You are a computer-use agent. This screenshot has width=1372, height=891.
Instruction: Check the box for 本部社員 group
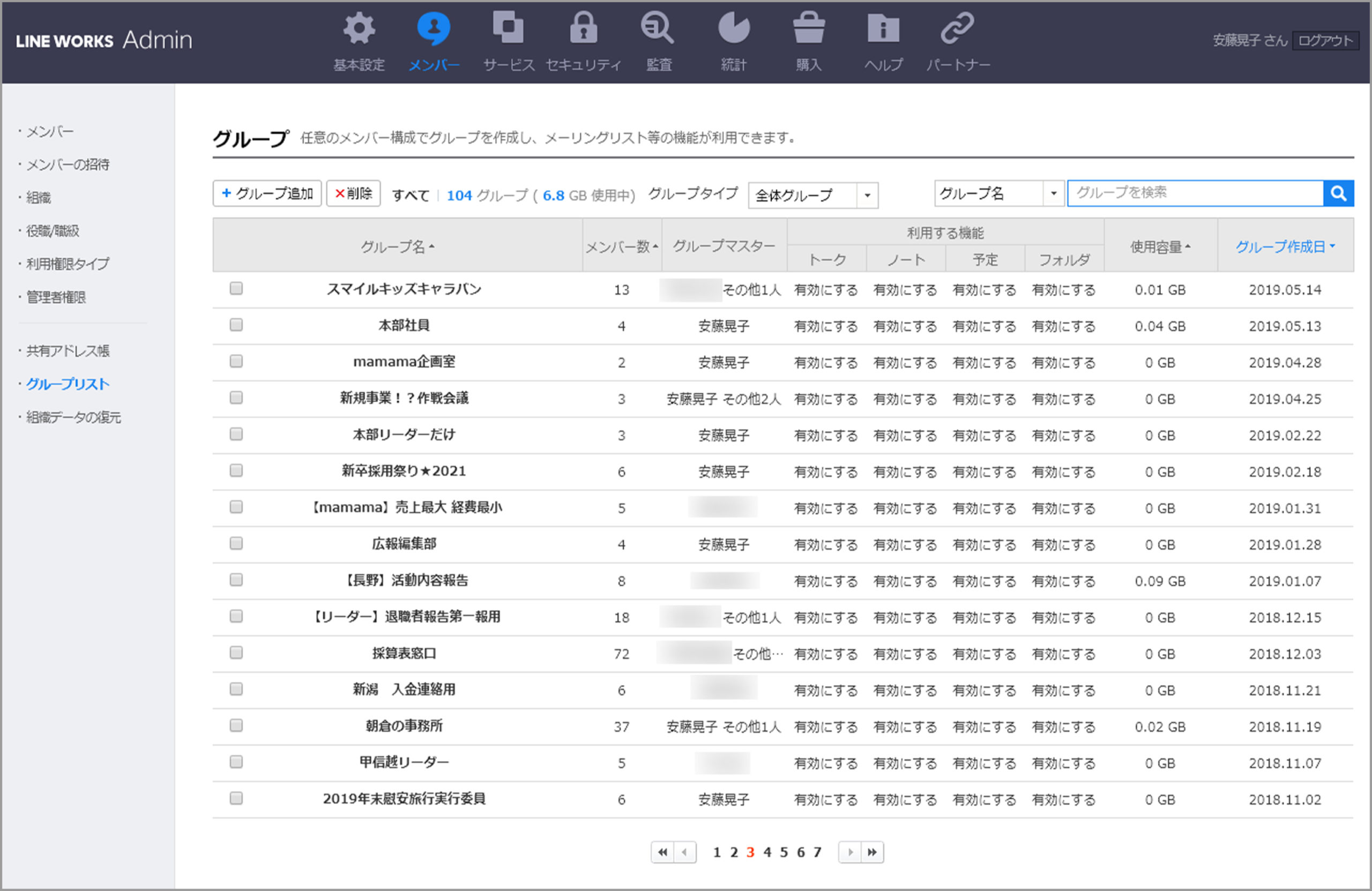pyautogui.click(x=236, y=325)
